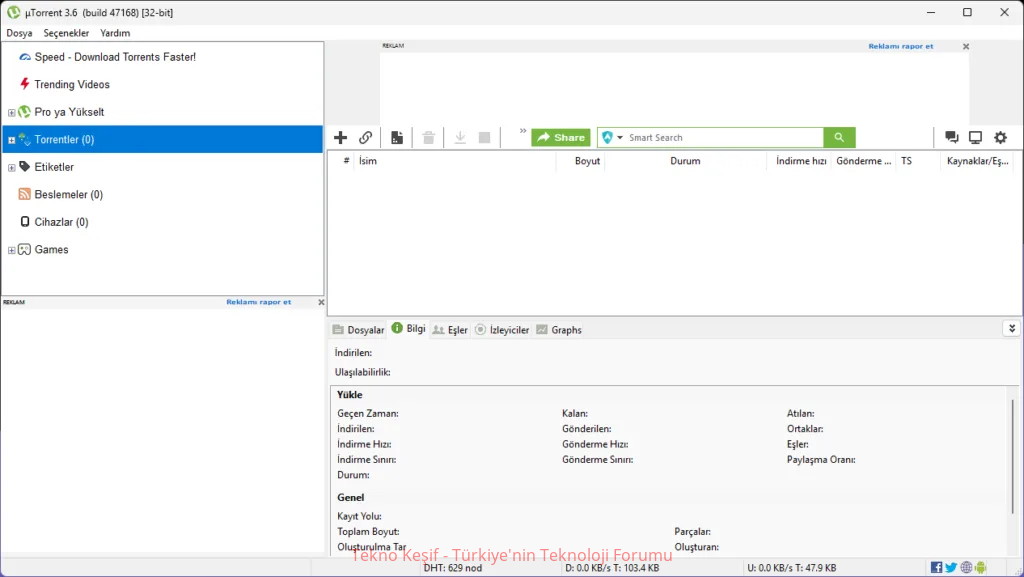Expand the Etiketler tree node
This screenshot has width=1024, height=577.
(11, 168)
